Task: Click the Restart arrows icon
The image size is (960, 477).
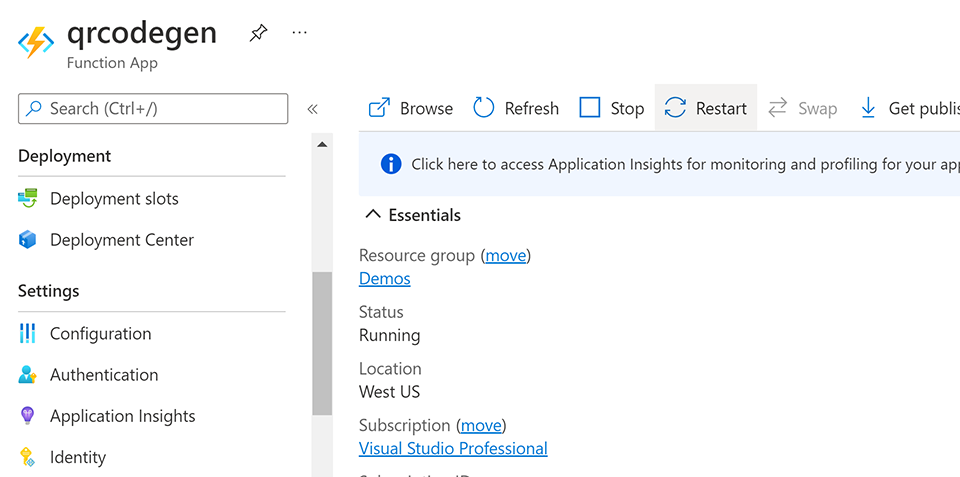Action: tap(675, 108)
